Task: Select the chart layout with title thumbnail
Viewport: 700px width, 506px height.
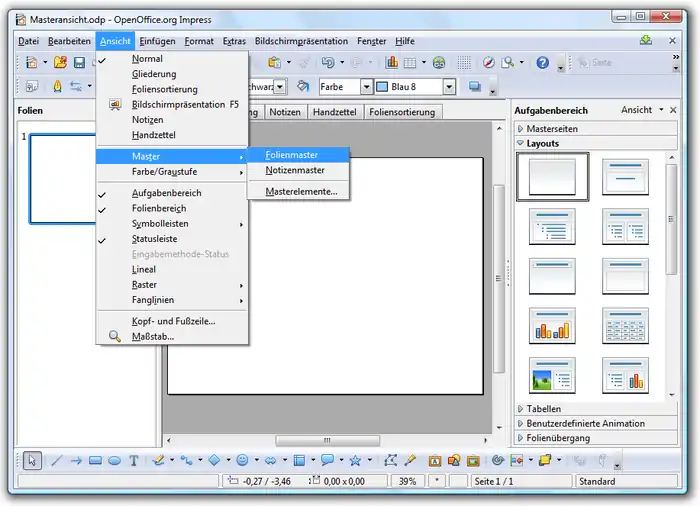Action: (x=552, y=326)
